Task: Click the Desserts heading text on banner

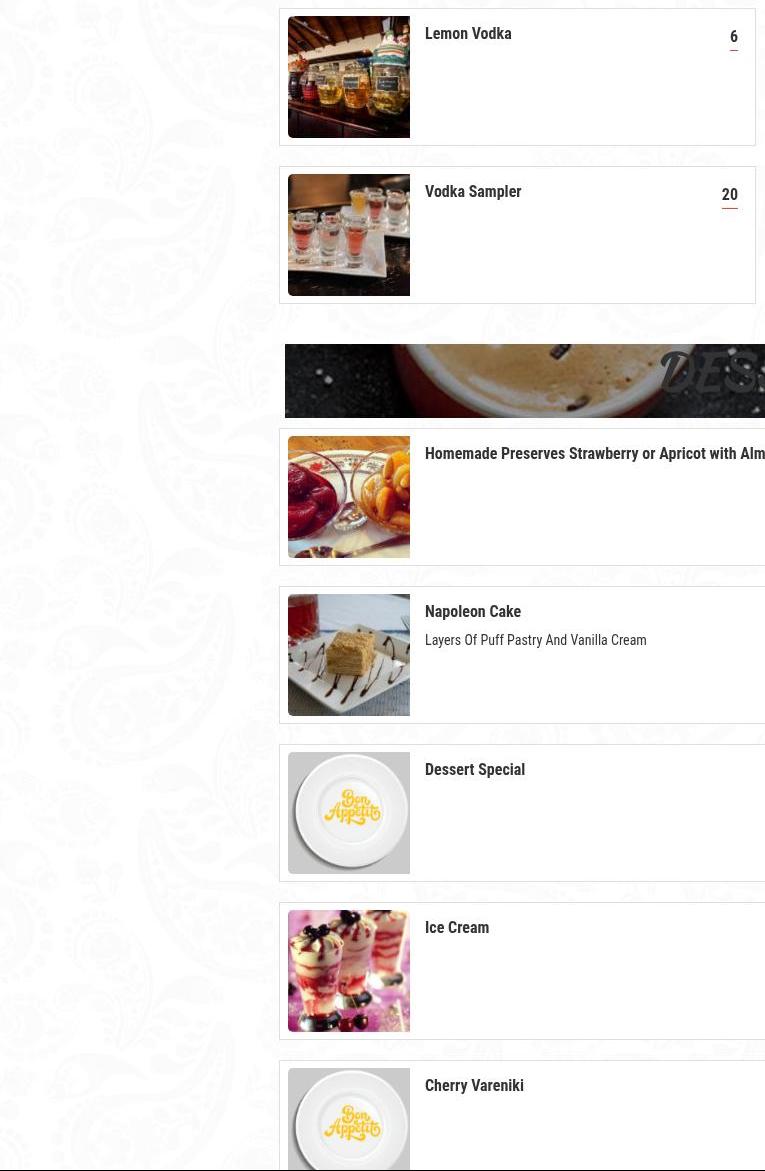Action: (x=713, y=372)
